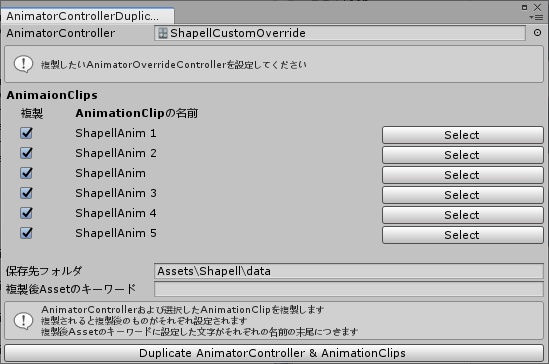This screenshot has height=364, width=549.
Task: Click Select button for ShapellAnim 4
Action: click(x=463, y=215)
